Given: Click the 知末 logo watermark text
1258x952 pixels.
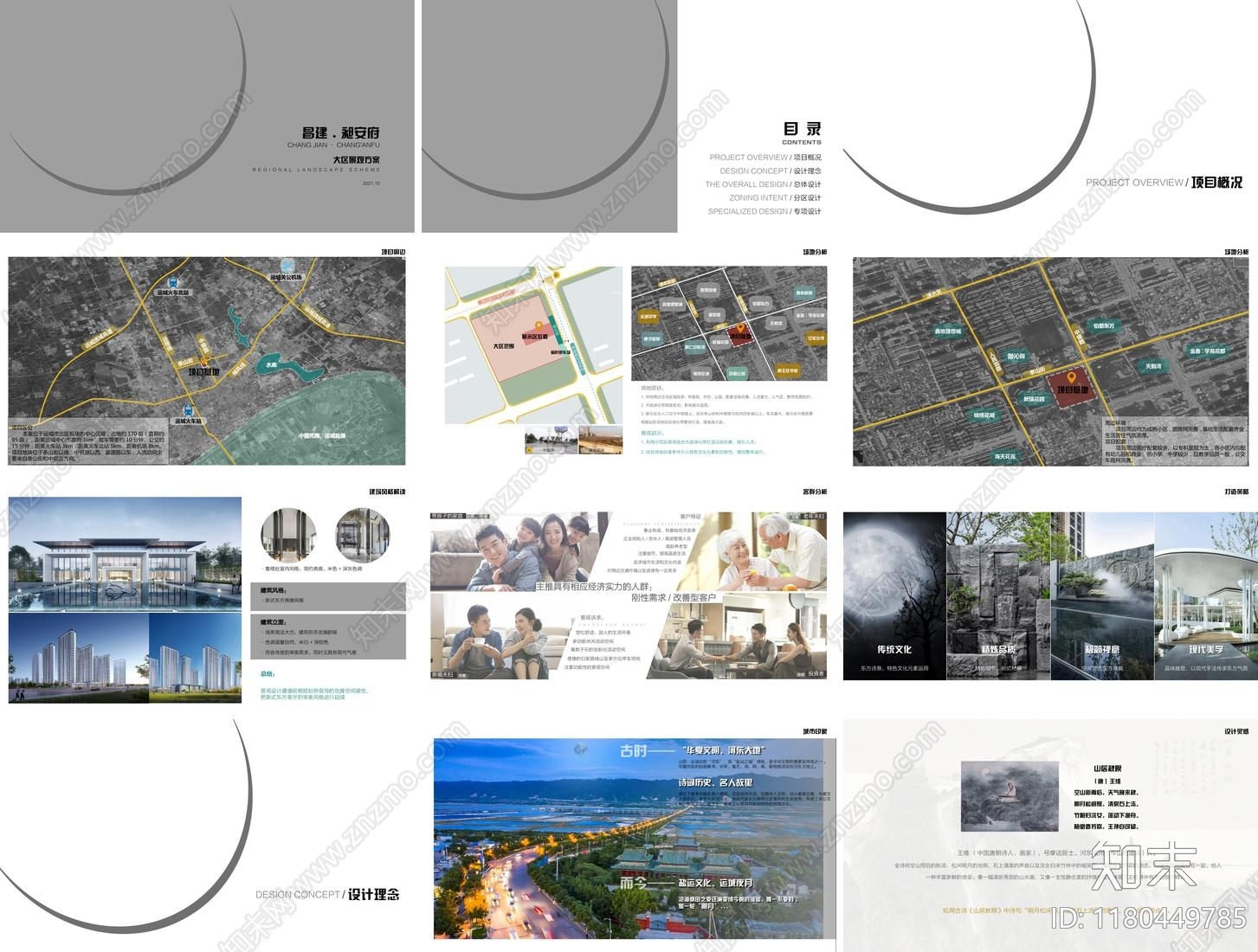Looking at the screenshot, I should pyautogui.click(x=1143, y=865).
